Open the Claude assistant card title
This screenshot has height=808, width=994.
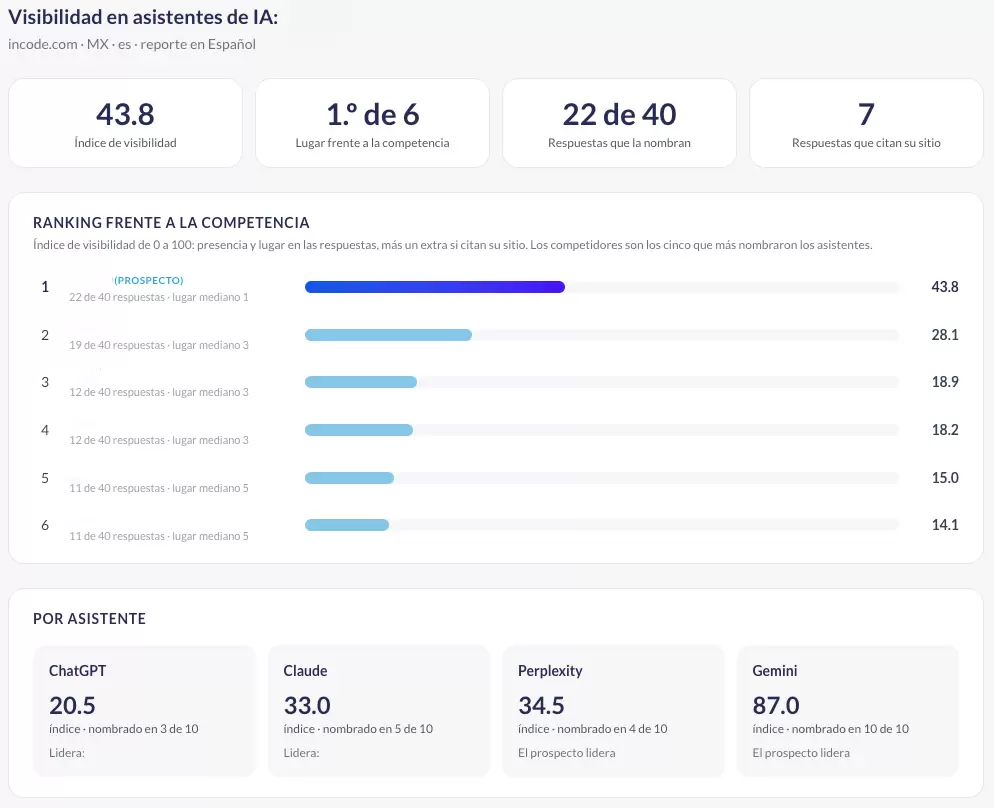point(305,671)
